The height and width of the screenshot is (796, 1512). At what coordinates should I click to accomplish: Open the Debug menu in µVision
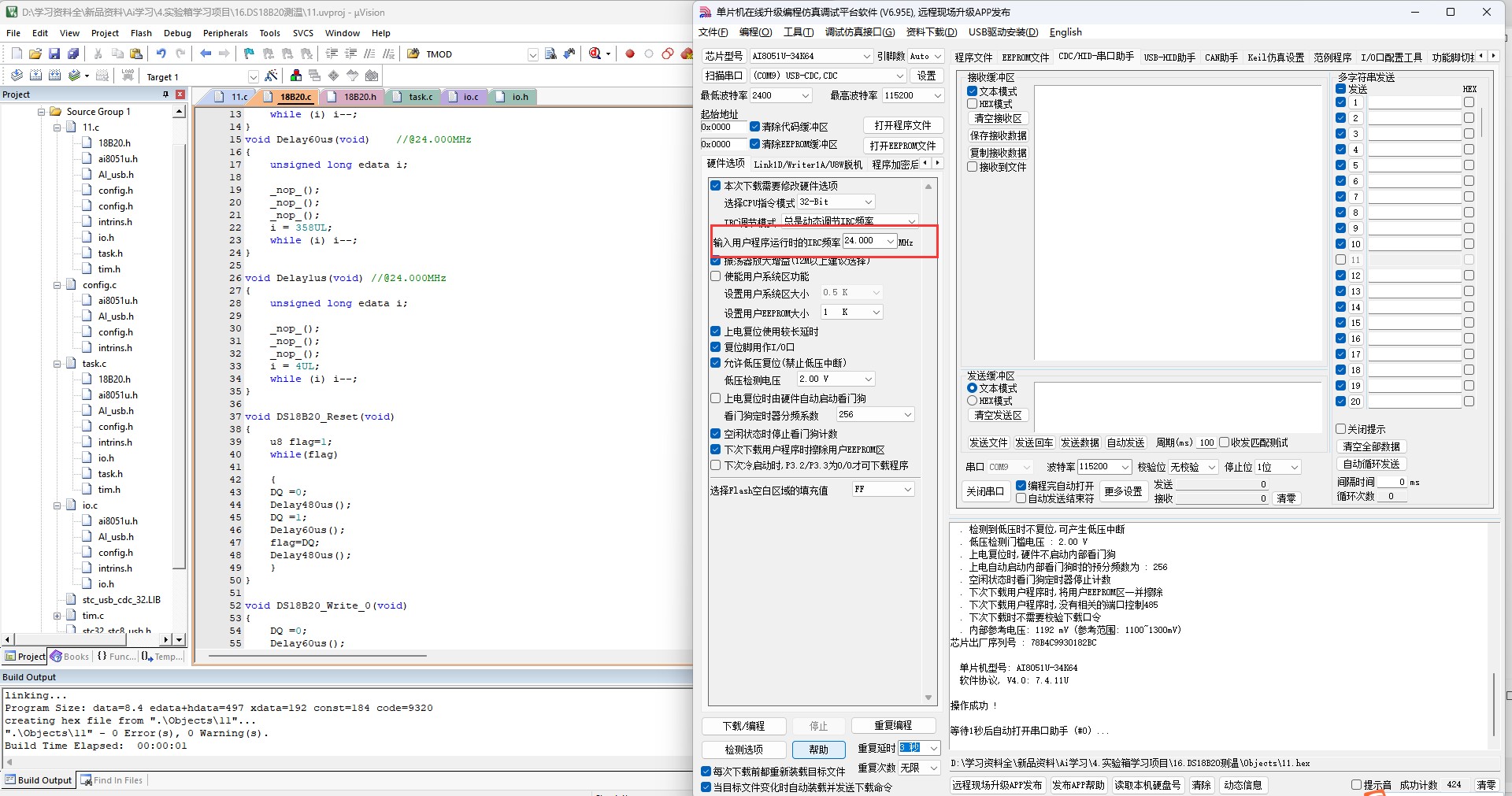[x=177, y=33]
